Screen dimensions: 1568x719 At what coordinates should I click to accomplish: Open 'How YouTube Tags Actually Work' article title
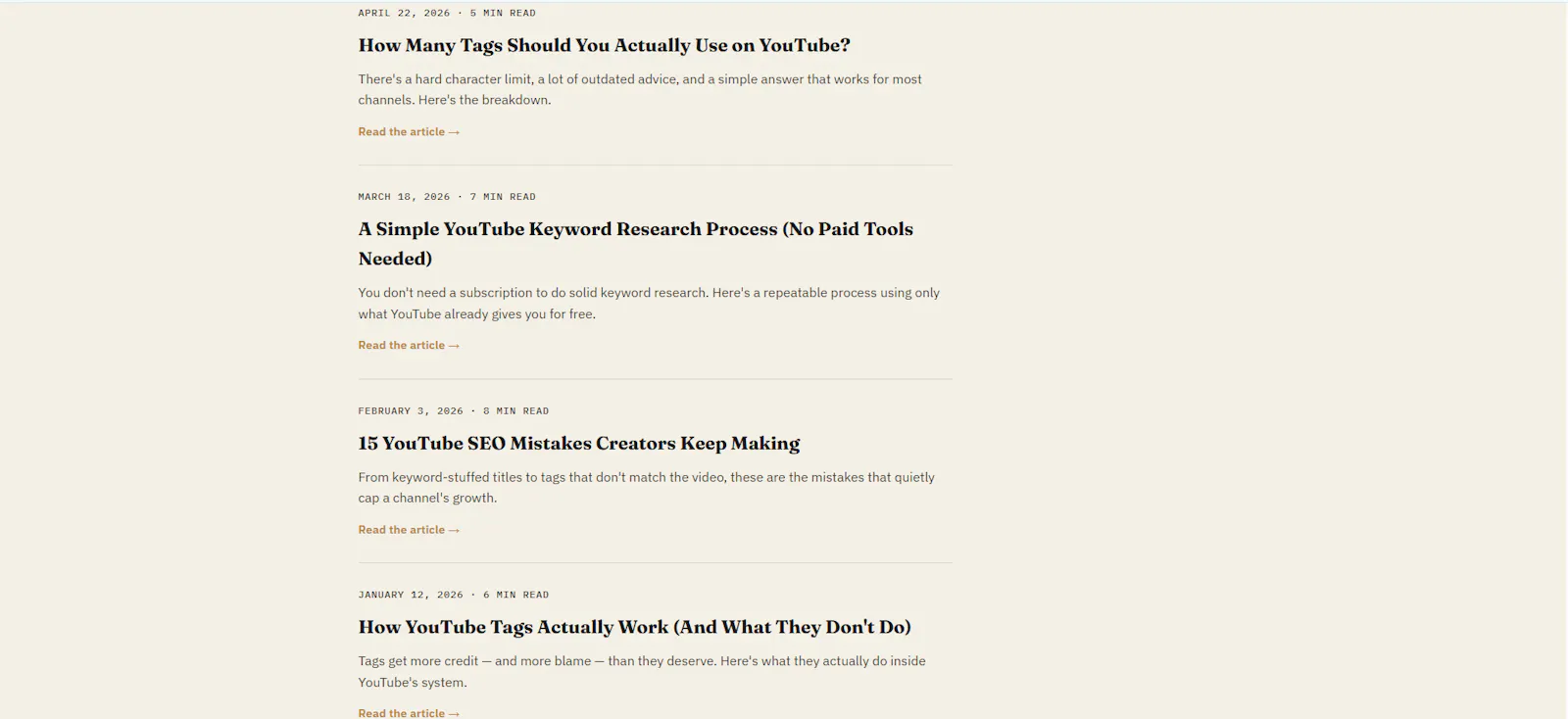(634, 627)
